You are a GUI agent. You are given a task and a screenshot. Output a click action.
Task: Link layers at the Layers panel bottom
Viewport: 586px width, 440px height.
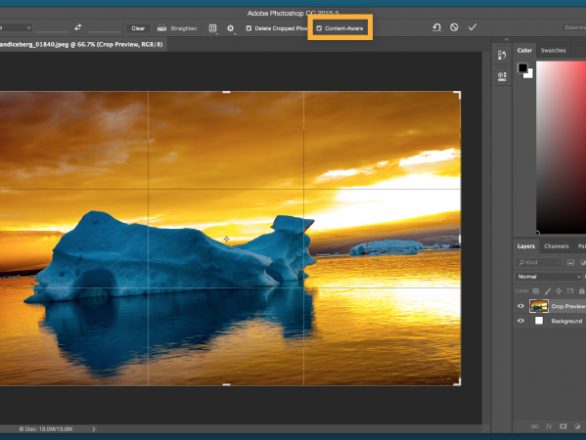[535, 426]
